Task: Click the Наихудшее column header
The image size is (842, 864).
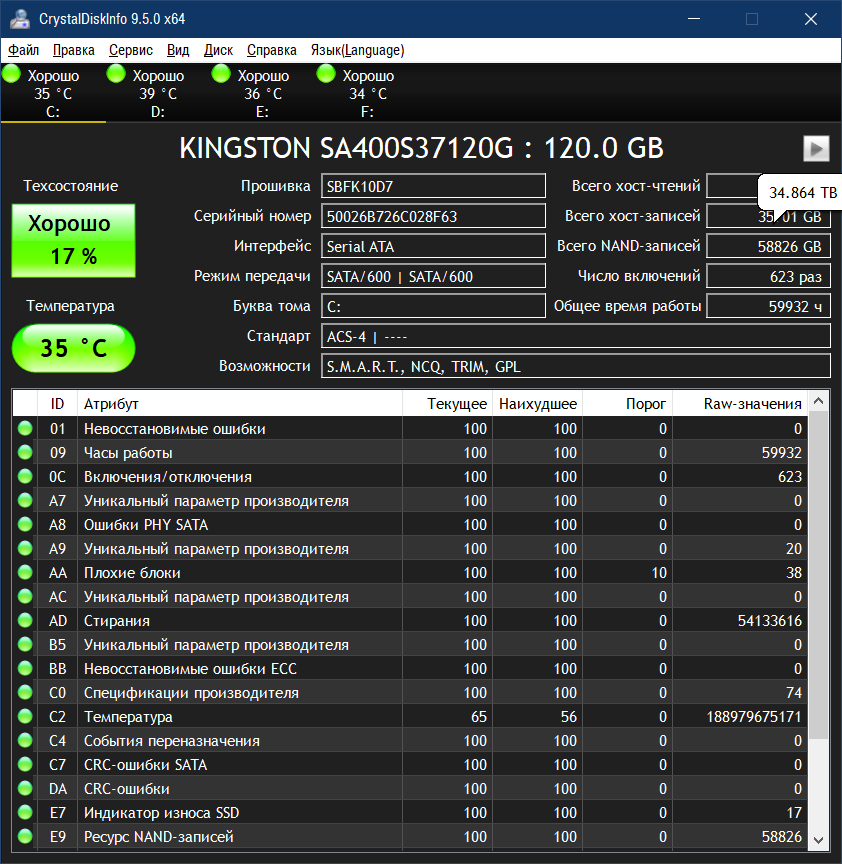Action: click(537, 404)
